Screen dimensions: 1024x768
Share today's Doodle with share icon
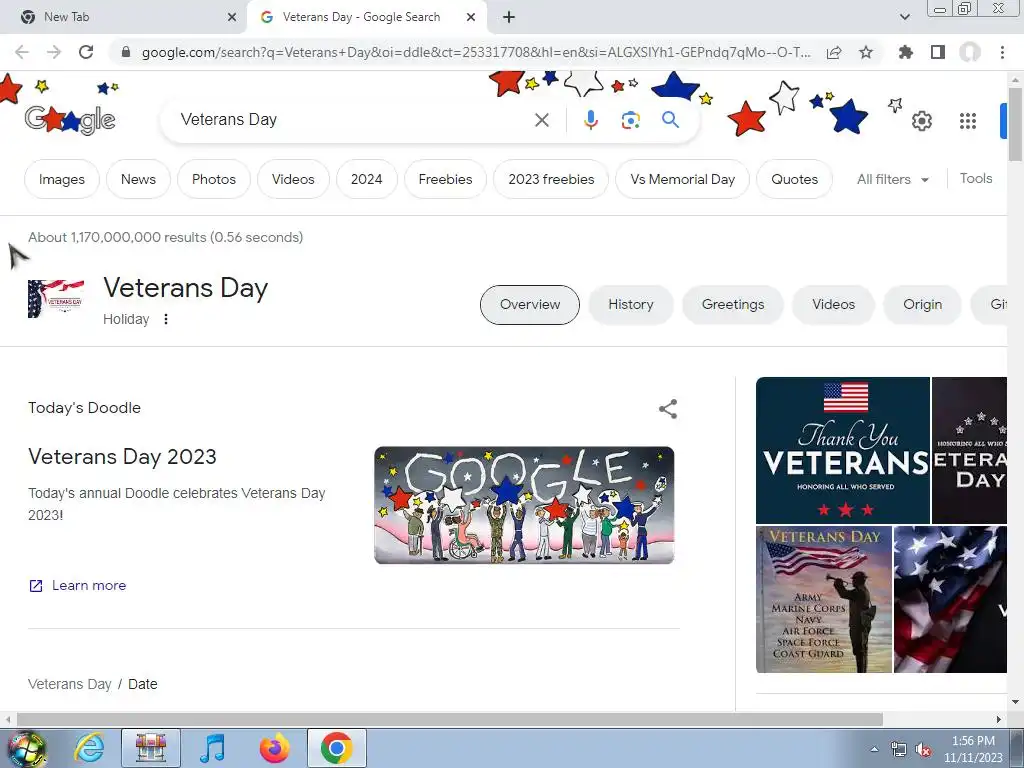click(x=667, y=409)
